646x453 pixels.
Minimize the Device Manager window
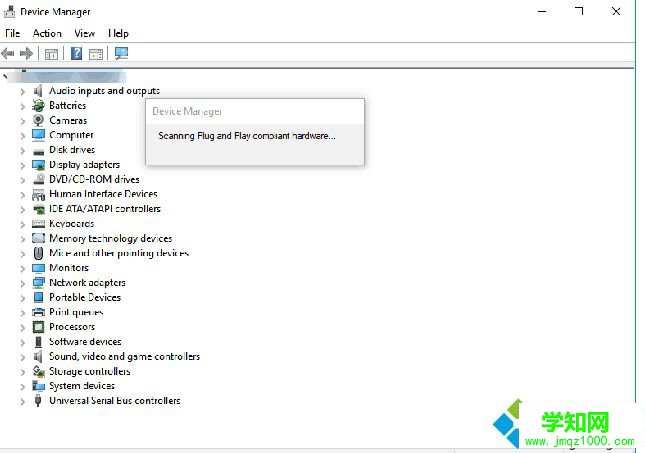point(542,12)
